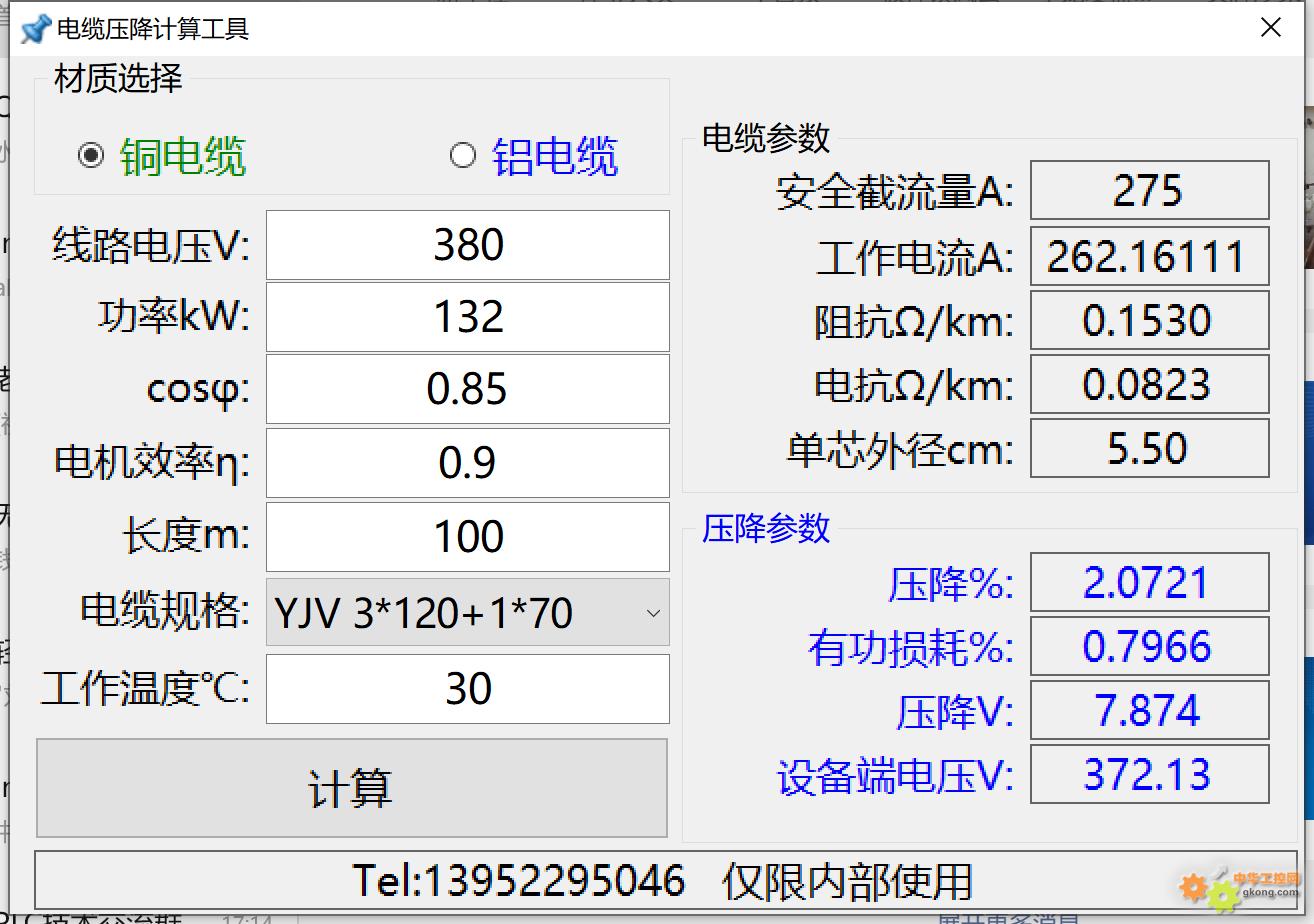Click the Tel:13952295046 footer text
Image resolution: width=1314 pixels, height=924 pixels.
click(521, 880)
